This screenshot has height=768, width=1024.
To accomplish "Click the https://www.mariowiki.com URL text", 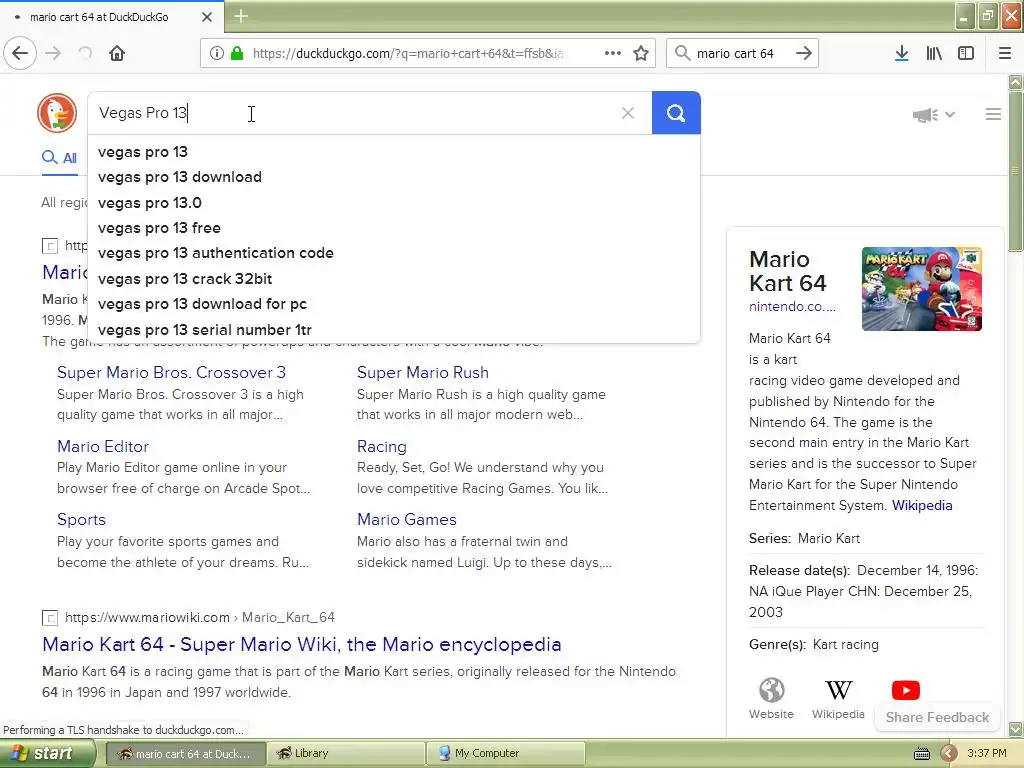I will pyautogui.click(x=148, y=617).
